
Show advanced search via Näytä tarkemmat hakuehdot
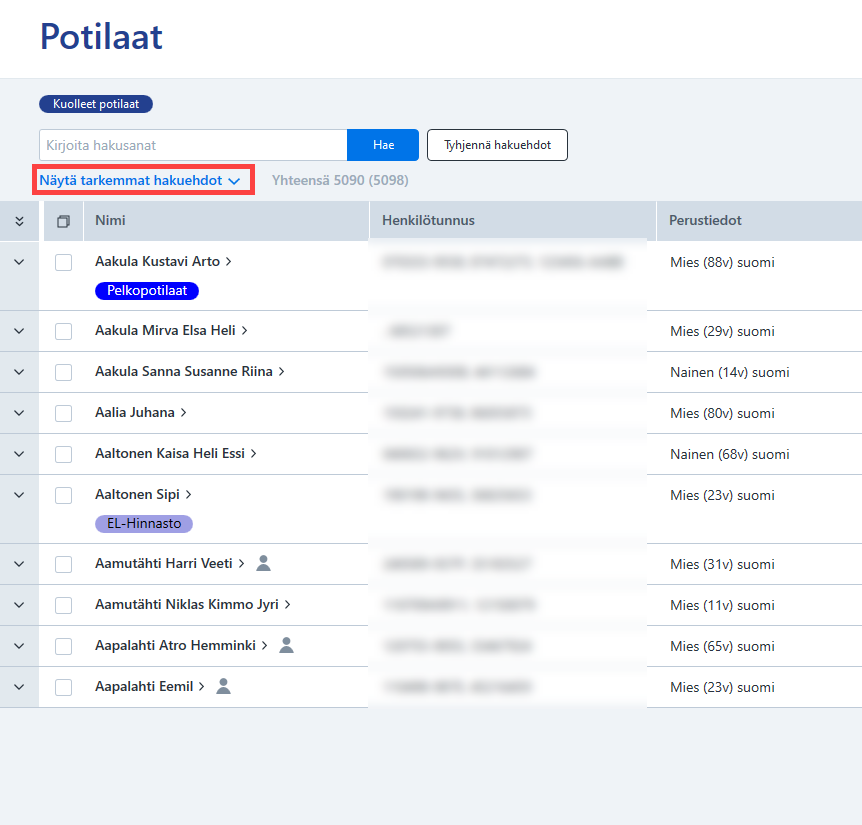point(140,180)
